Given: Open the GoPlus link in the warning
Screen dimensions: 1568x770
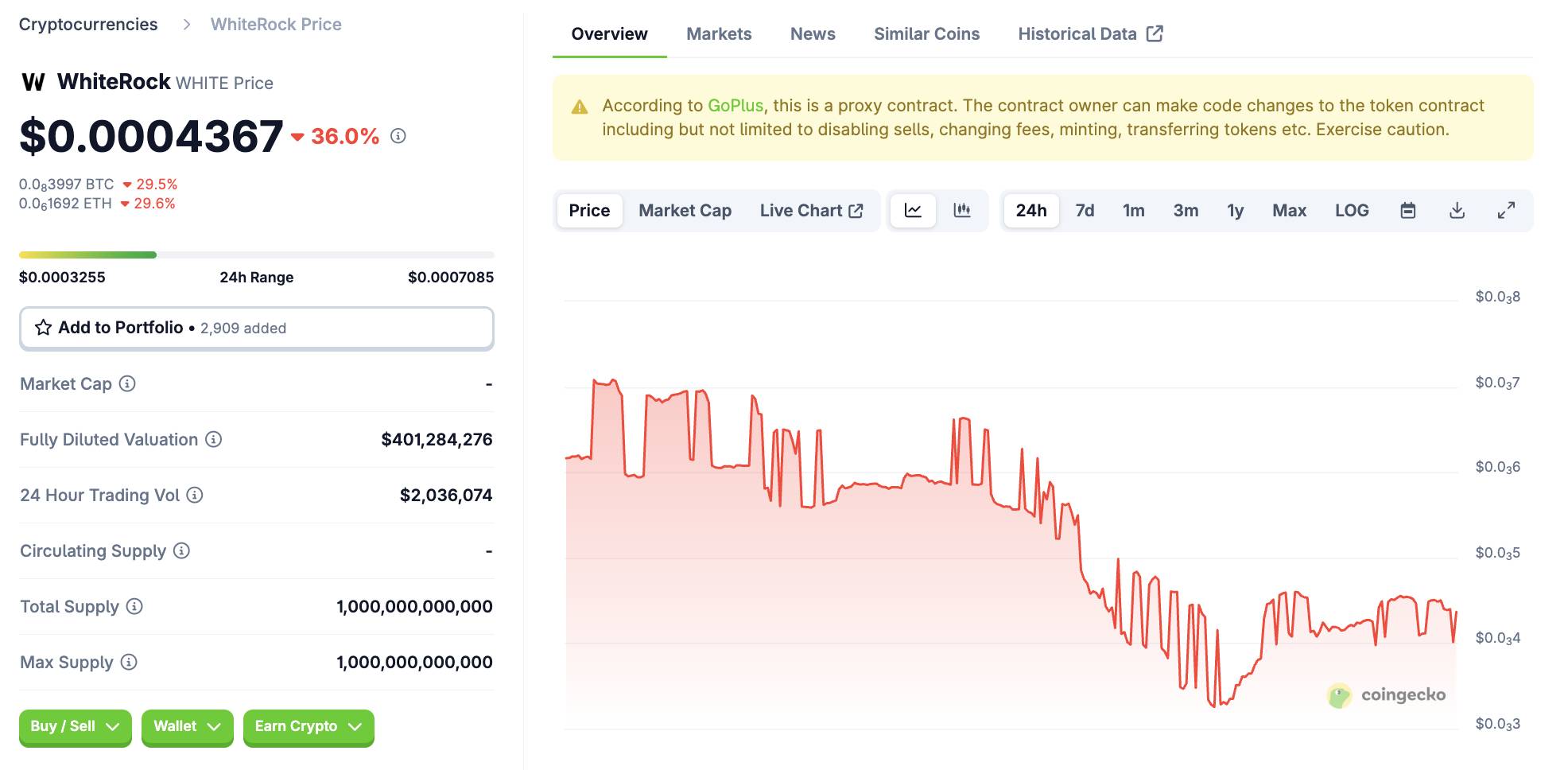Looking at the screenshot, I should tap(735, 106).
